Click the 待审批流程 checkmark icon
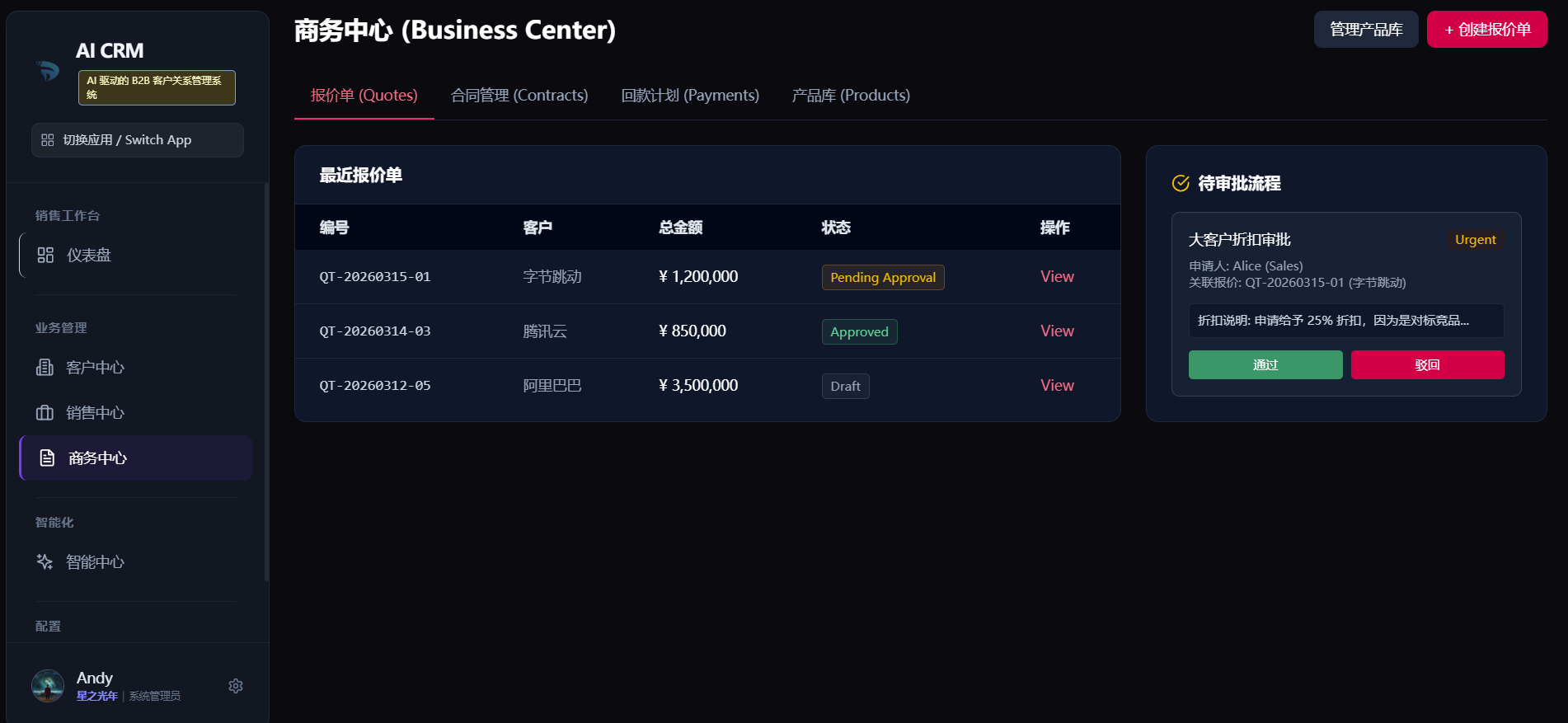 pos(1181,184)
